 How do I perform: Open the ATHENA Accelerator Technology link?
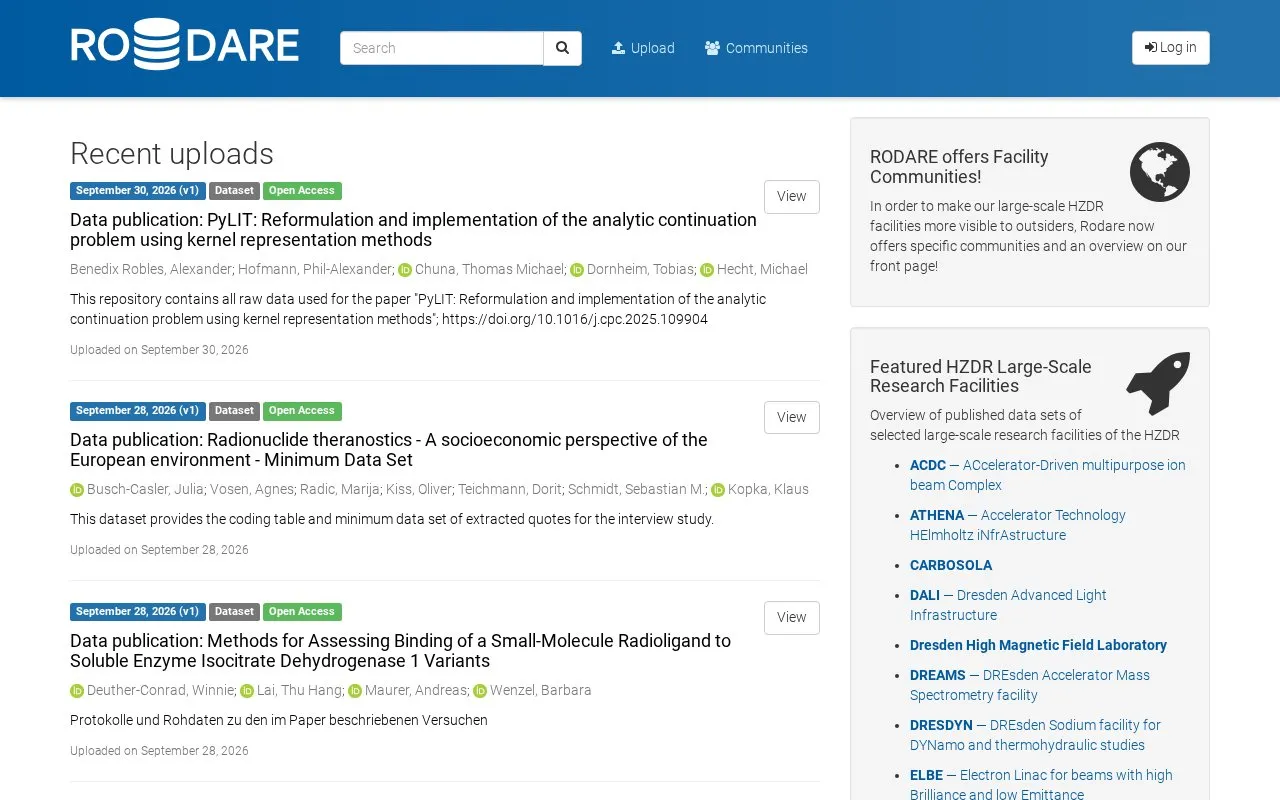click(x=1018, y=525)
